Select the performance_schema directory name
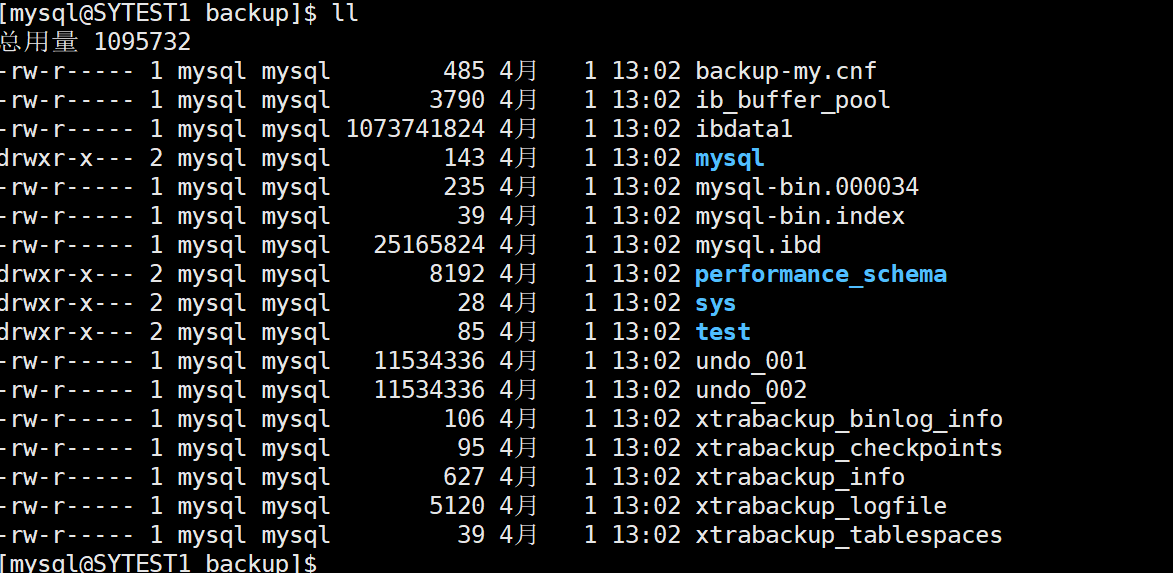This screenshot has height=573, width=1173. (821, 275)
